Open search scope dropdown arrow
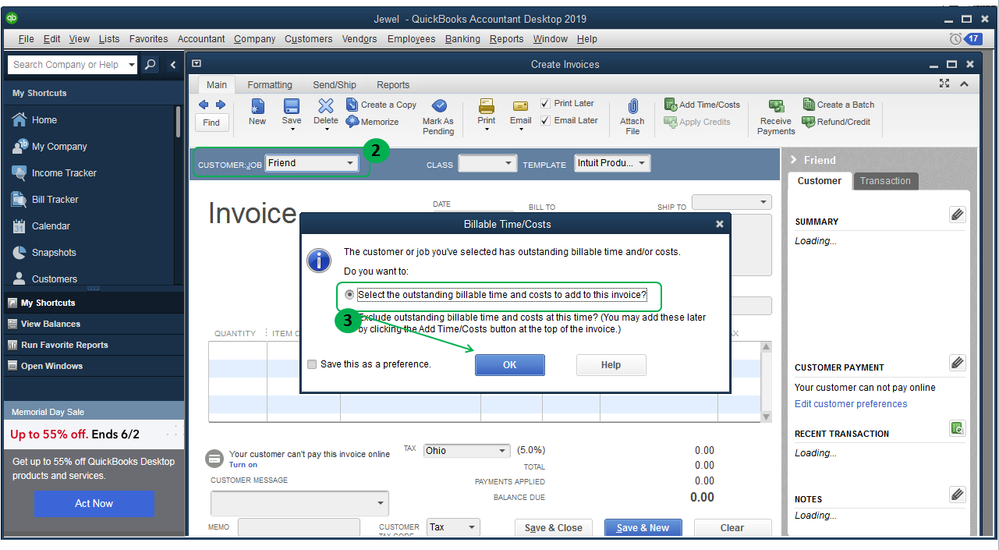999x550 pixels. point(131,64)
